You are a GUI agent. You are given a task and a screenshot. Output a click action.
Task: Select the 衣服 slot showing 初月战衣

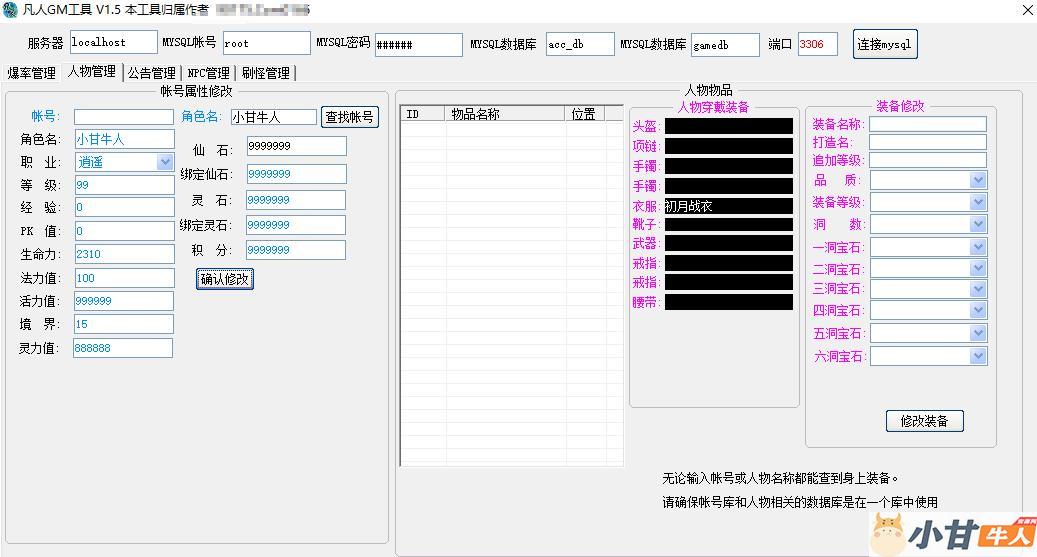click(728, 206)
